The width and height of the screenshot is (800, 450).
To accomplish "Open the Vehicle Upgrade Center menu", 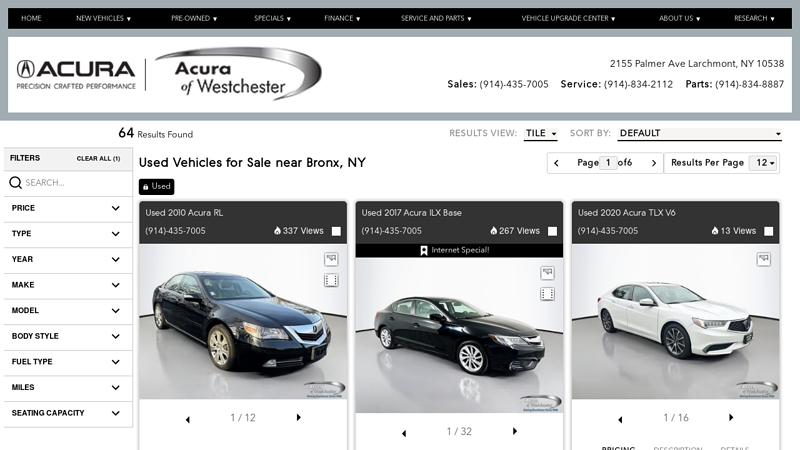I will tap(568, 18).
